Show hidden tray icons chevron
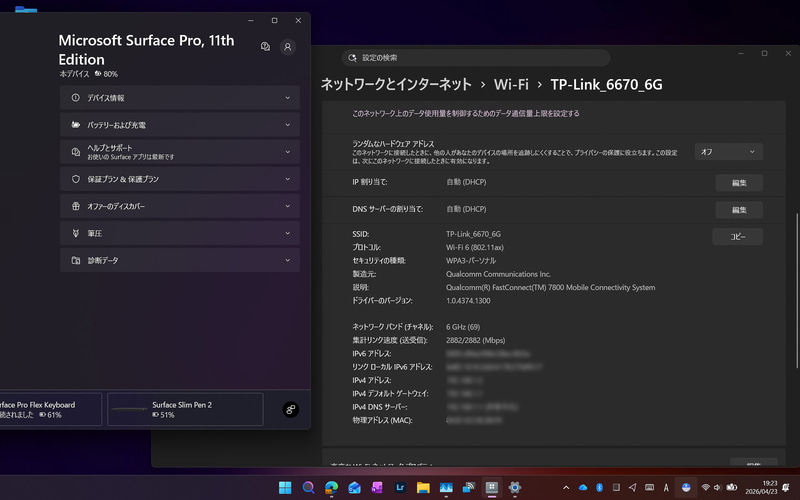 (566, 488)
